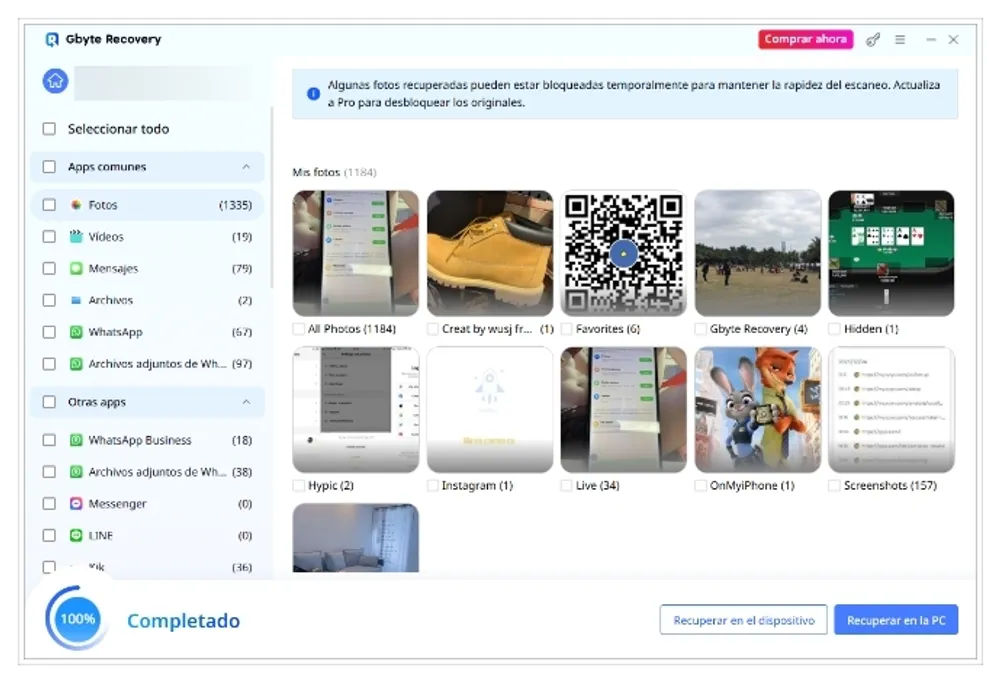Minimize the Gbyte Recovery window

pos(931,40)
